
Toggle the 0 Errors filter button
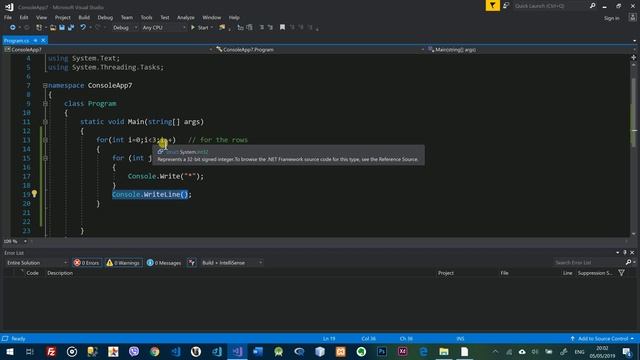pos(87,263)
